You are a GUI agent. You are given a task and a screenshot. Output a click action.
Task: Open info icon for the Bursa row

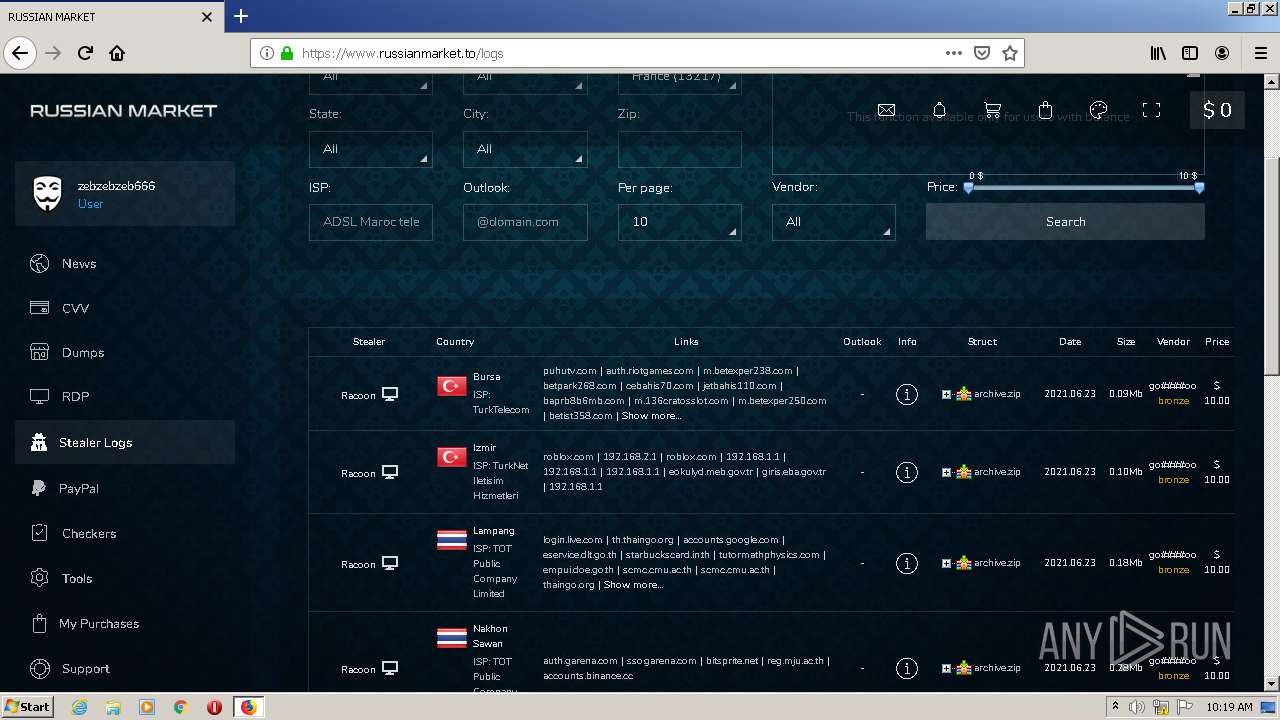click(x=907, y=394)
